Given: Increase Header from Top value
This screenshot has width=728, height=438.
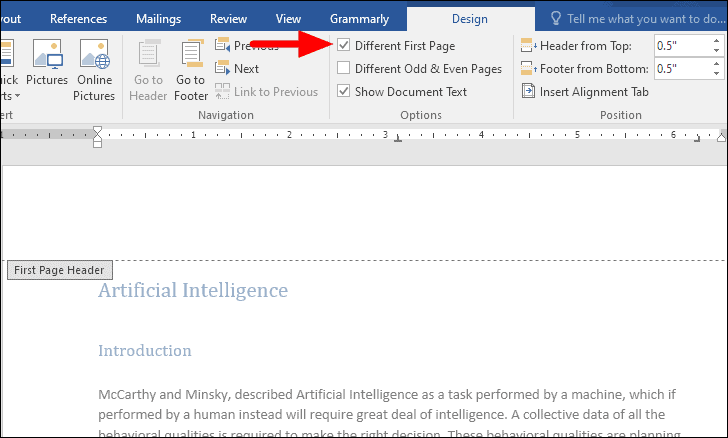Looking at the screenshot, I should click(716, 40).
